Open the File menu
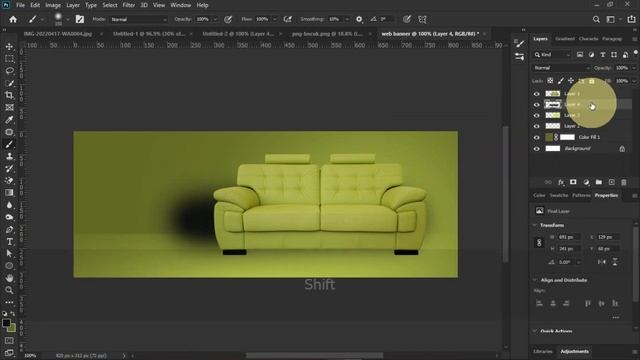The image size is (640, 360). (20, 5)
